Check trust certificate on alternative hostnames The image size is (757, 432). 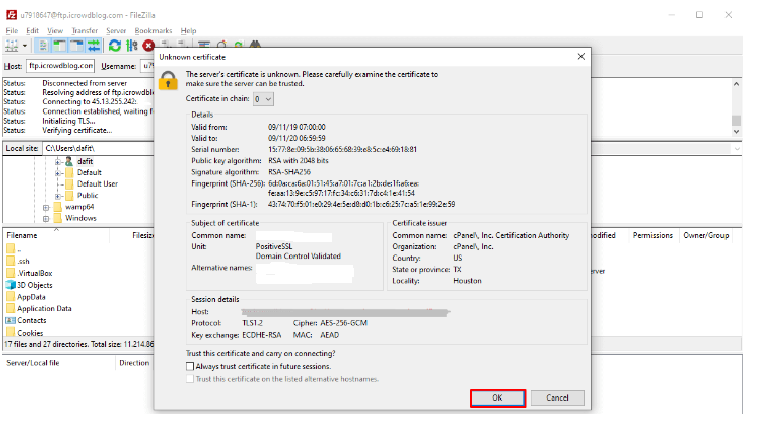(x=190, y=379)
